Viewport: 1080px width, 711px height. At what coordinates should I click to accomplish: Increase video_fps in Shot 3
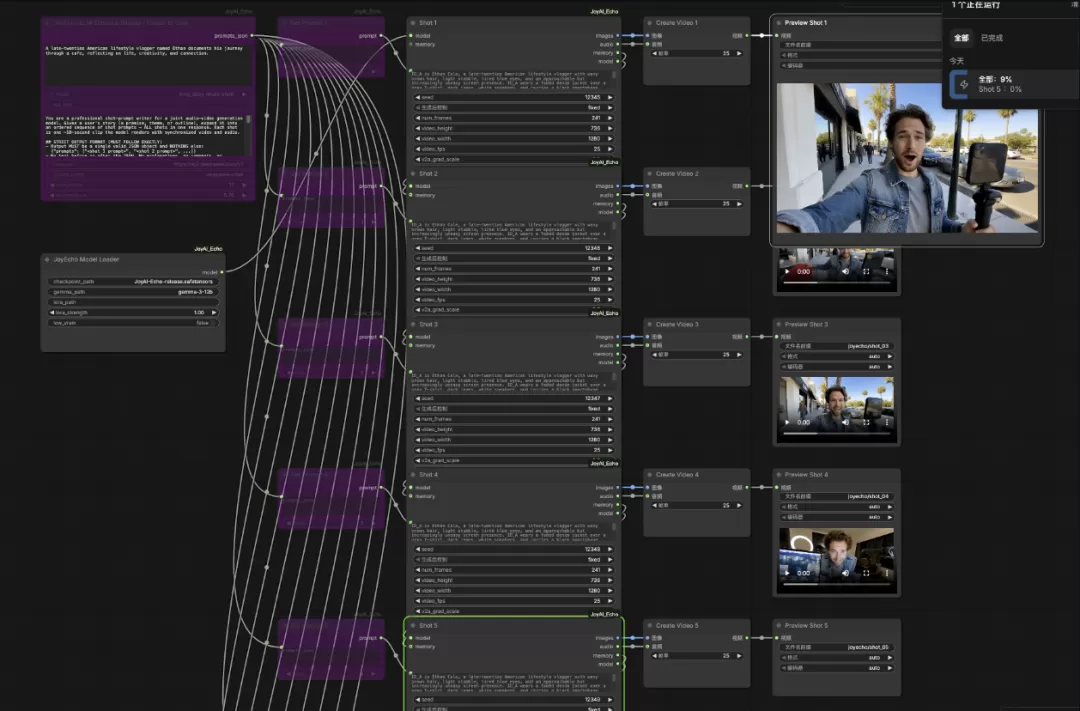coord(610,450)
